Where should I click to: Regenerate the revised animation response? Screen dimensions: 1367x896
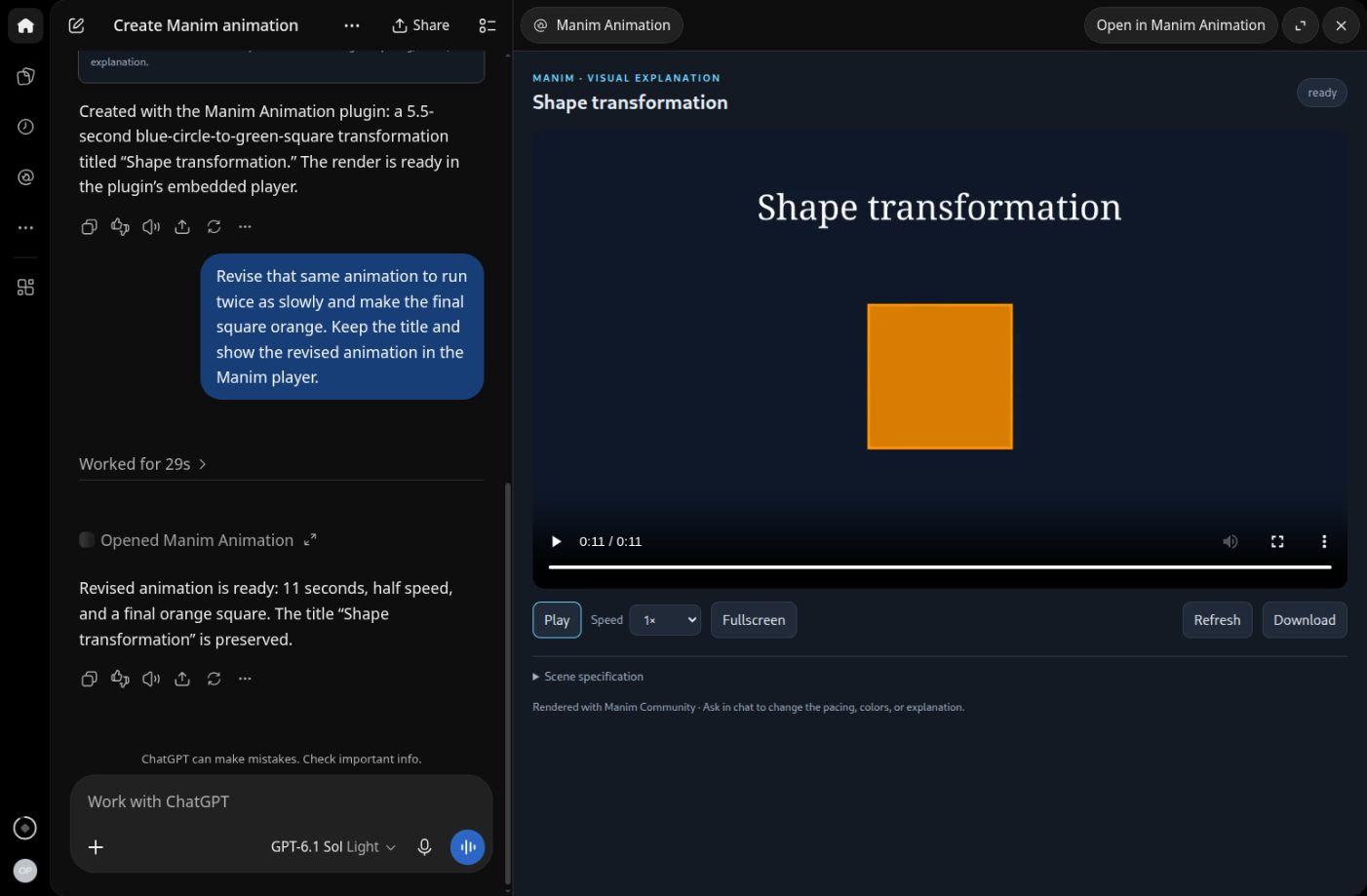(x=214, y=679)
